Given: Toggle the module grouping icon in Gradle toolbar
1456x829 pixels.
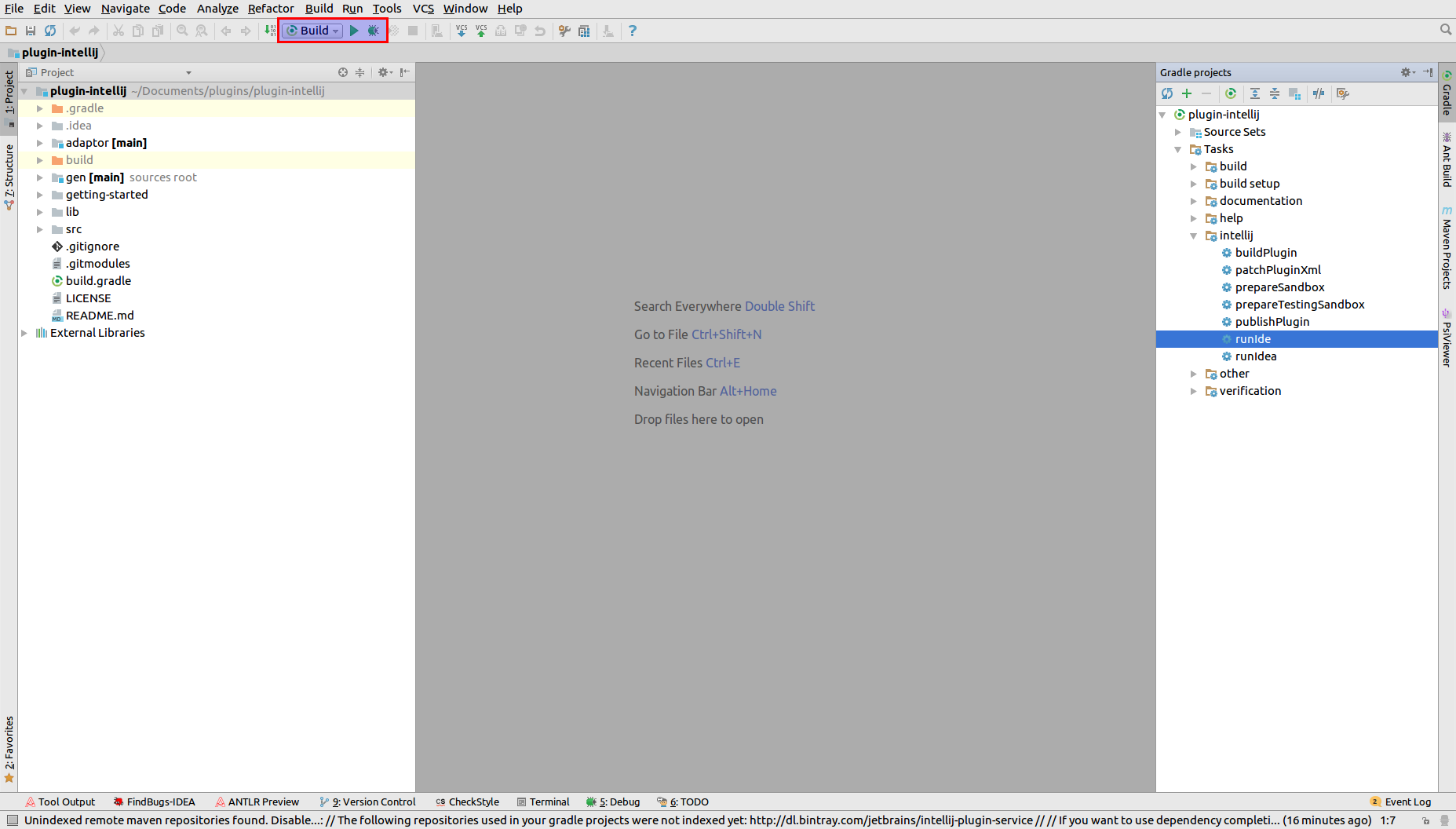Looking at the screenshot, I should pos(1294,93).
